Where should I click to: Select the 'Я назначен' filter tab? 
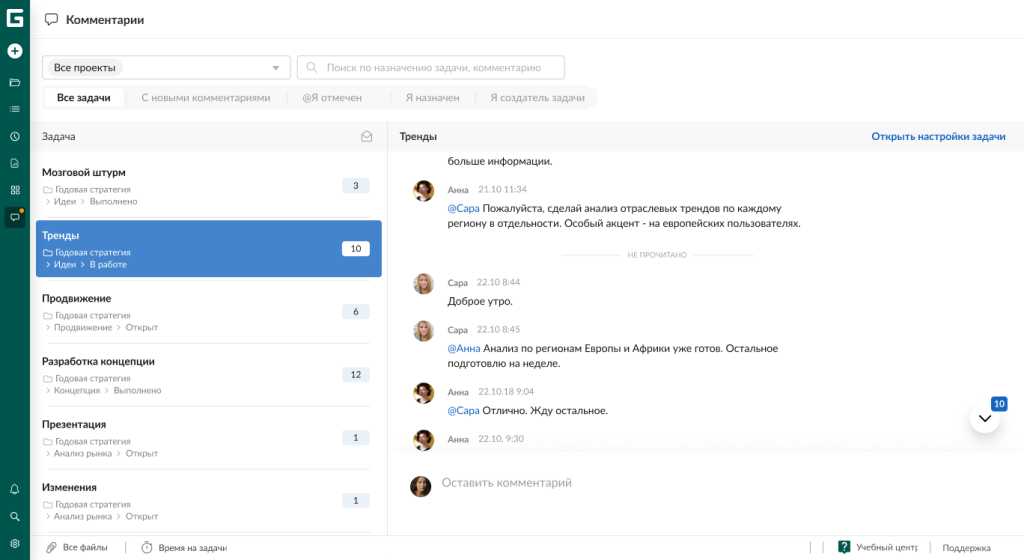(x=432, y=98)
